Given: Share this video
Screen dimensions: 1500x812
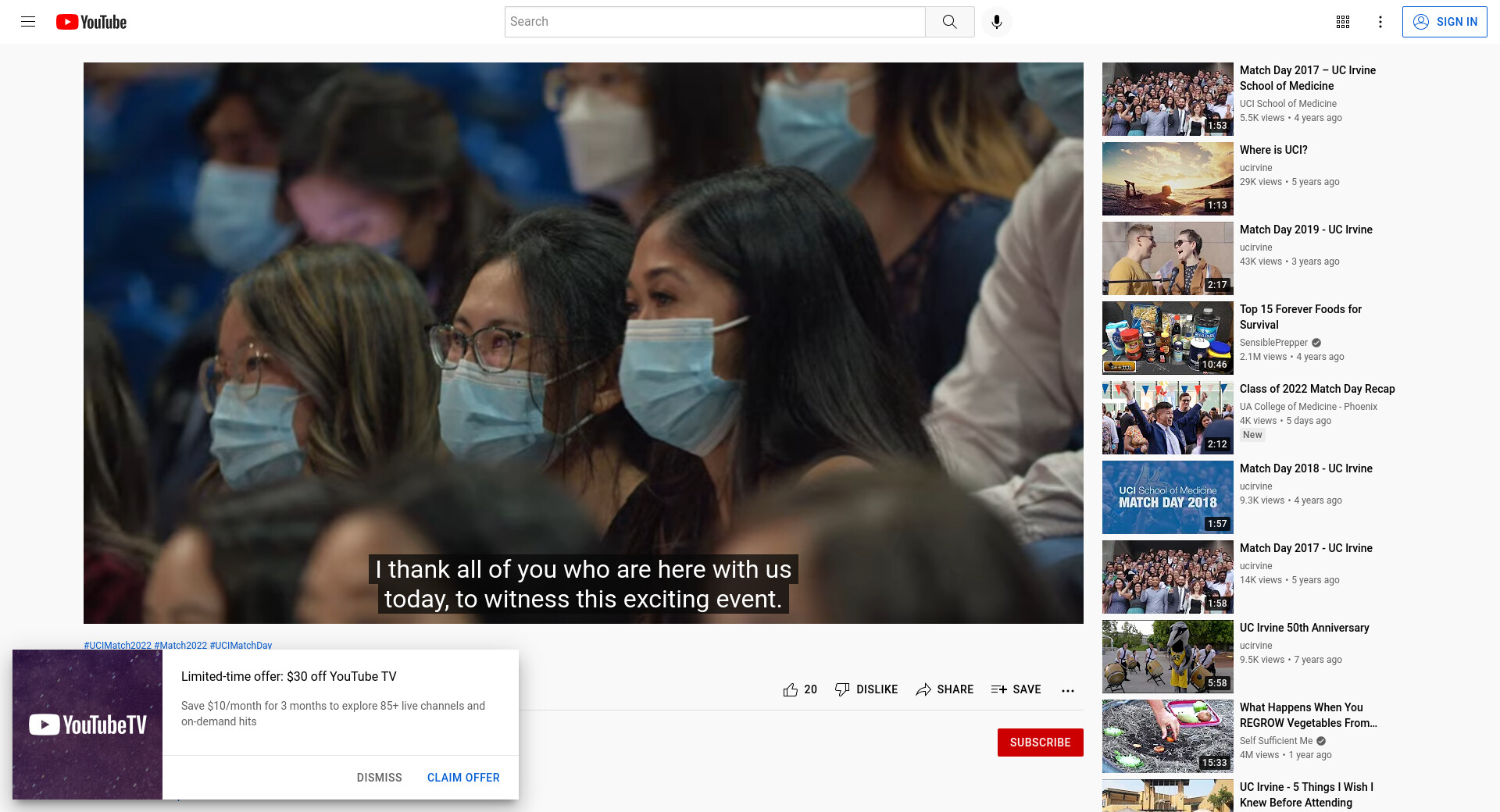Looking at the screenshot, I should pyautogui.click(x=944, y=689).
